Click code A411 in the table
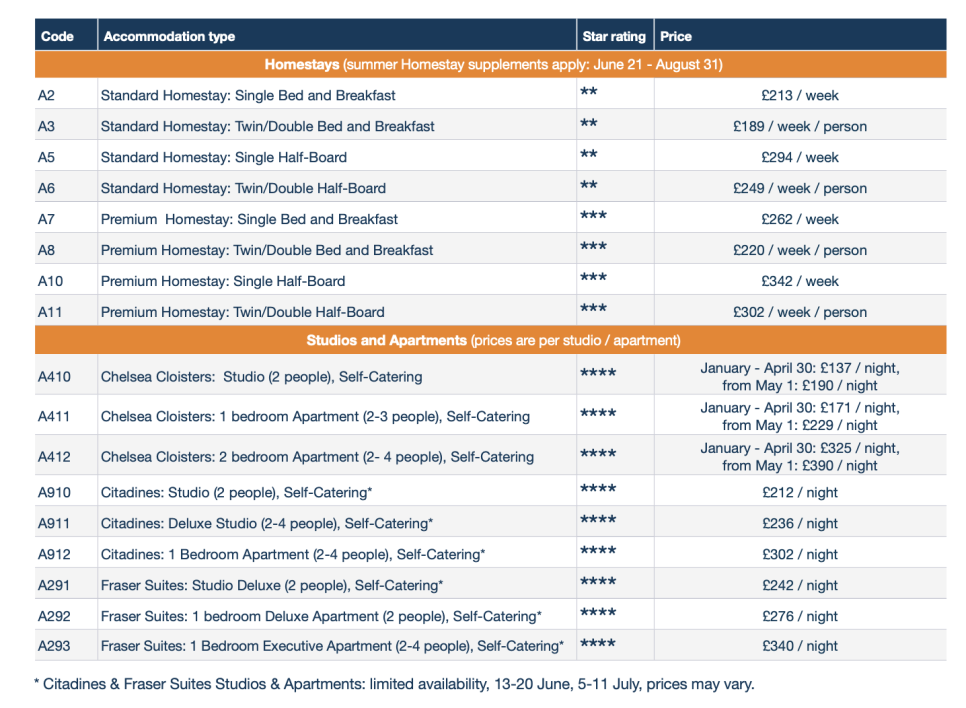Screen dimensions: 966x708 pyautogui.click(x=54, y=417)
